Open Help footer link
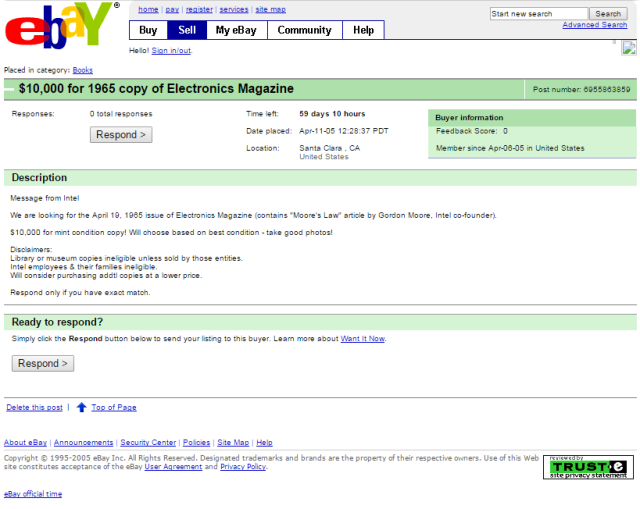Screen dimensions: 640x509 pyautogui.click(x=264, y=442)
